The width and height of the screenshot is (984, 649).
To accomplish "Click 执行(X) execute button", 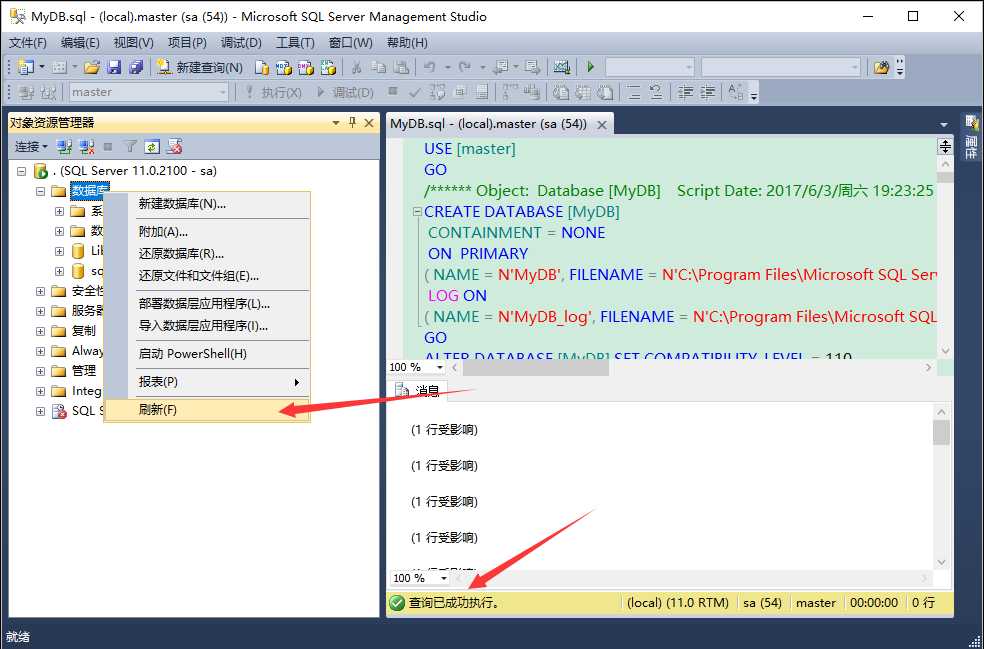I will pyautogui.click(x=274, y=92).
